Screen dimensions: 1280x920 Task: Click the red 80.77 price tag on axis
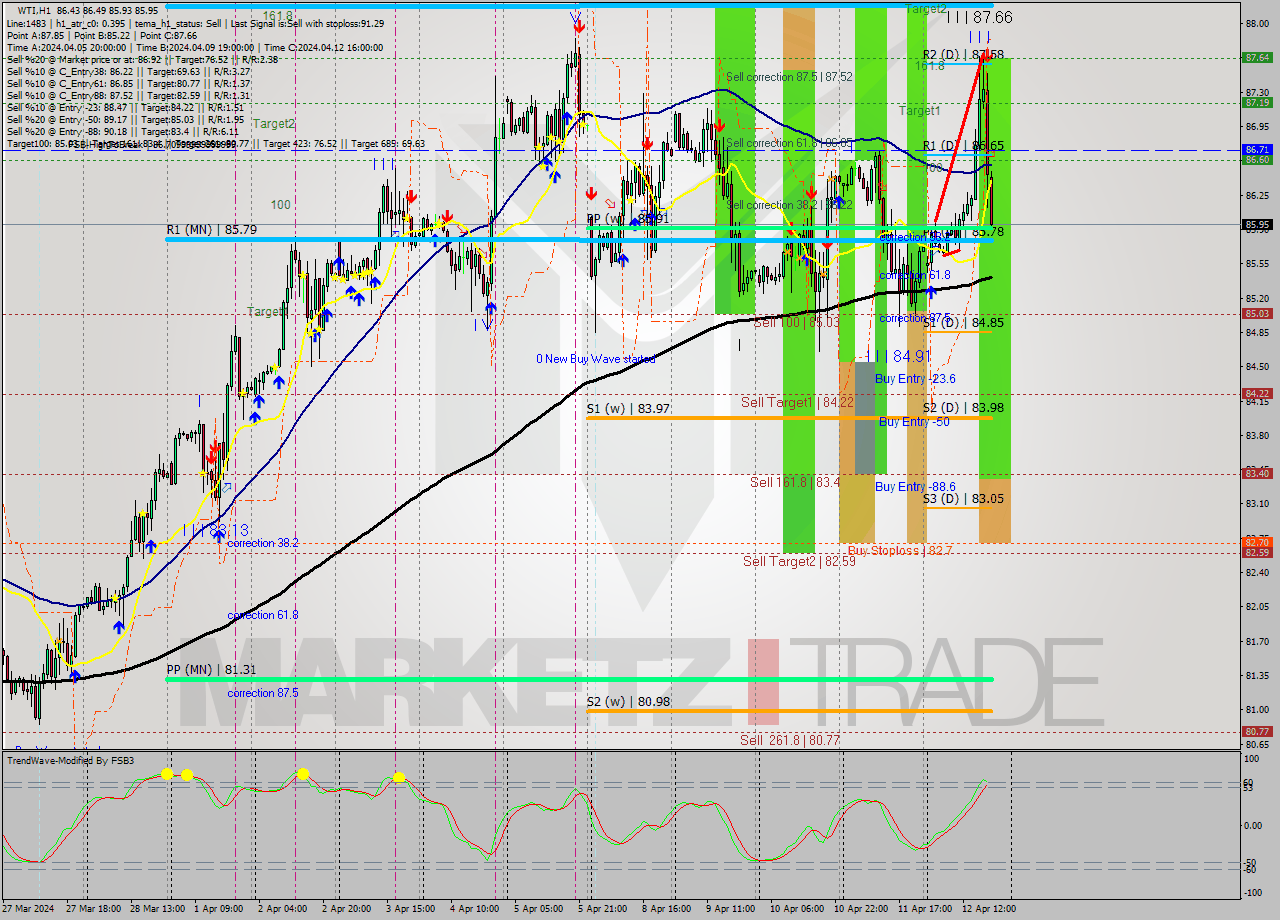tap(1257, 731)
